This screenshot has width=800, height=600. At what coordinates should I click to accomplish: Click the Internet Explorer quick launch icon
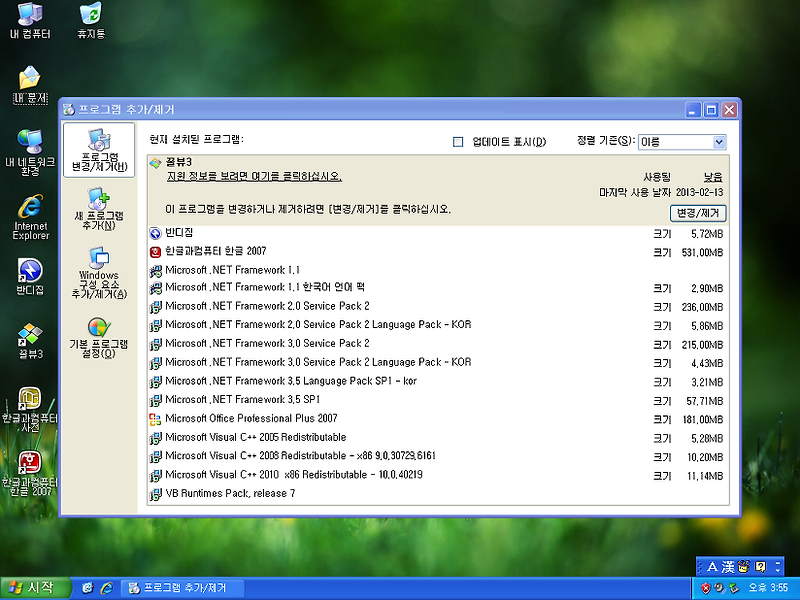coord(107,588)
